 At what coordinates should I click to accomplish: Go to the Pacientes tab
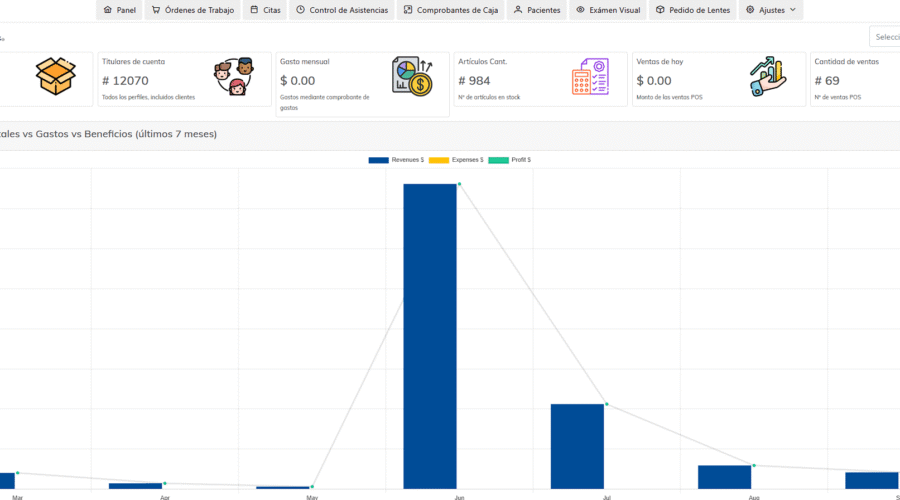point(536,10)
